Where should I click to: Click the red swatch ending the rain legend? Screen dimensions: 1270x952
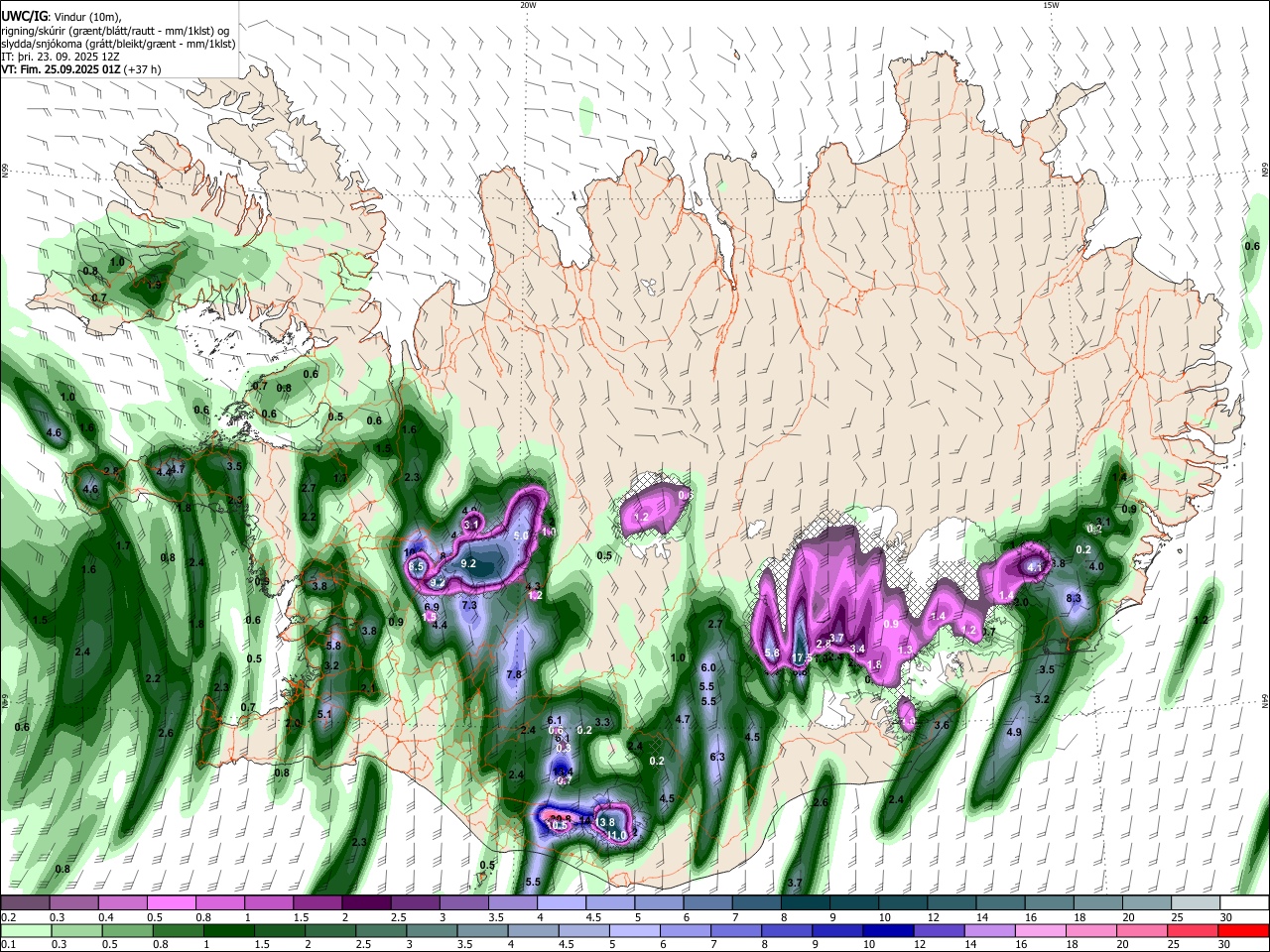pos(1245,930)
